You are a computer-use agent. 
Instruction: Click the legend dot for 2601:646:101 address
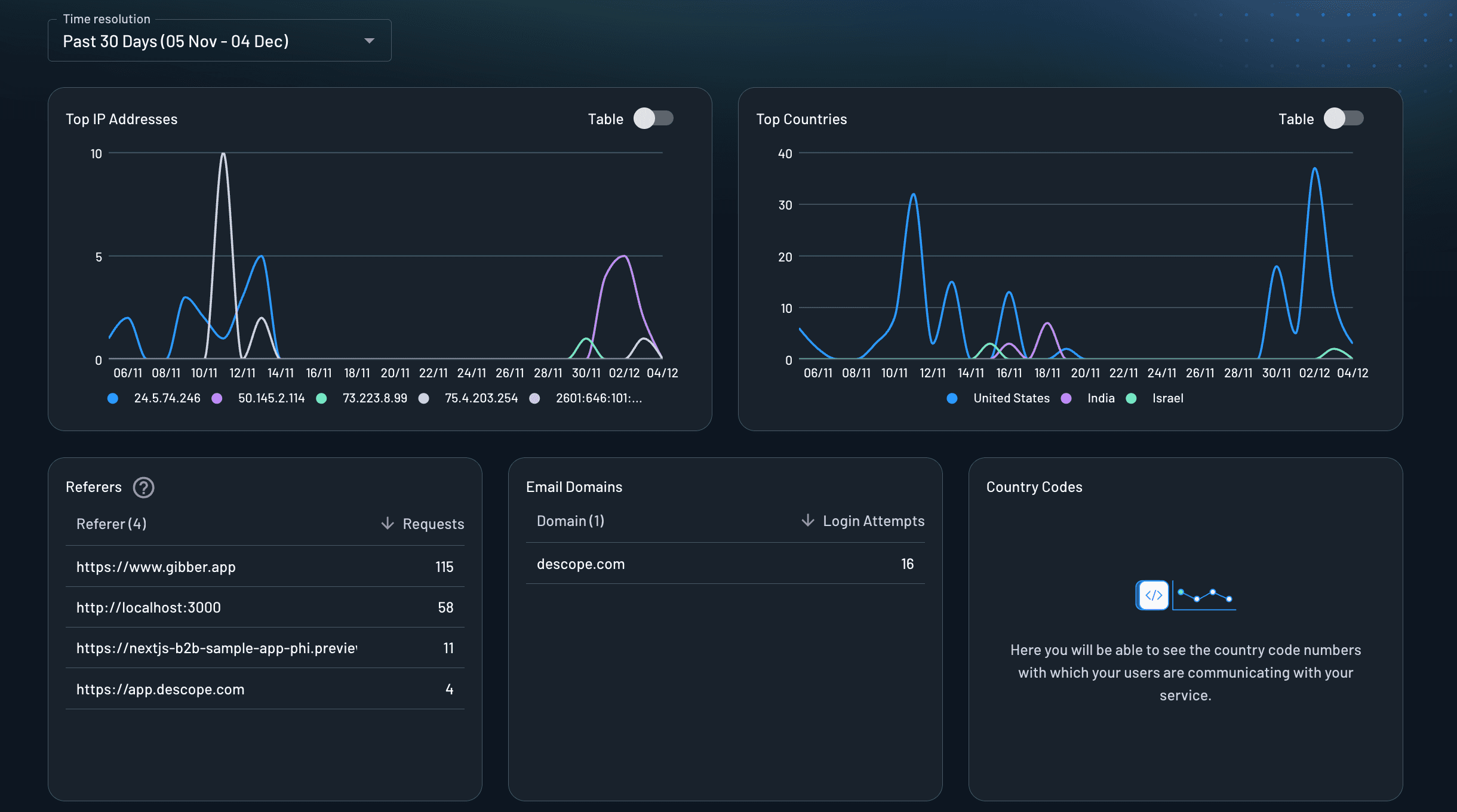coord(535,398)
